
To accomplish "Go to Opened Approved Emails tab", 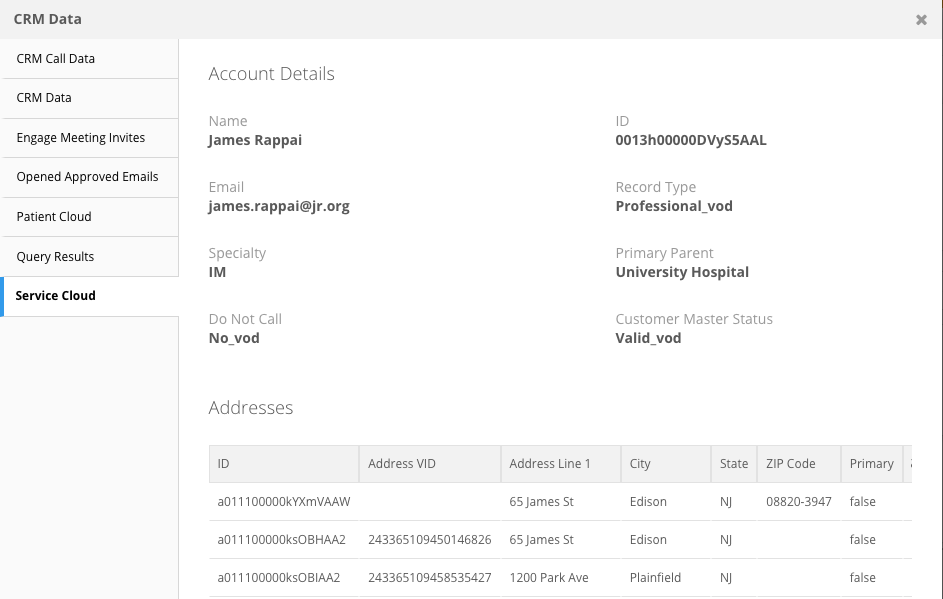I will point(87,177).
